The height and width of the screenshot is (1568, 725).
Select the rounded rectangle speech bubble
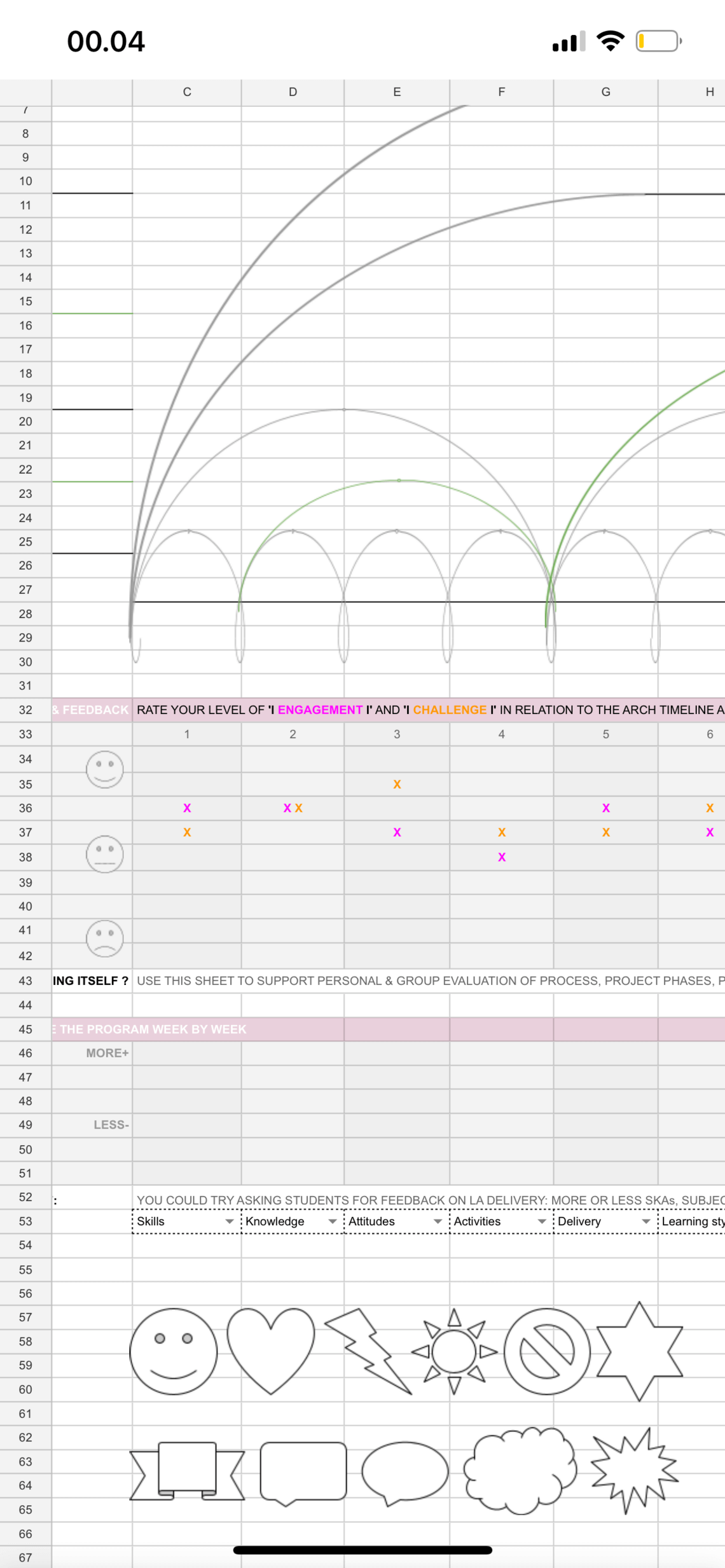303,1471
